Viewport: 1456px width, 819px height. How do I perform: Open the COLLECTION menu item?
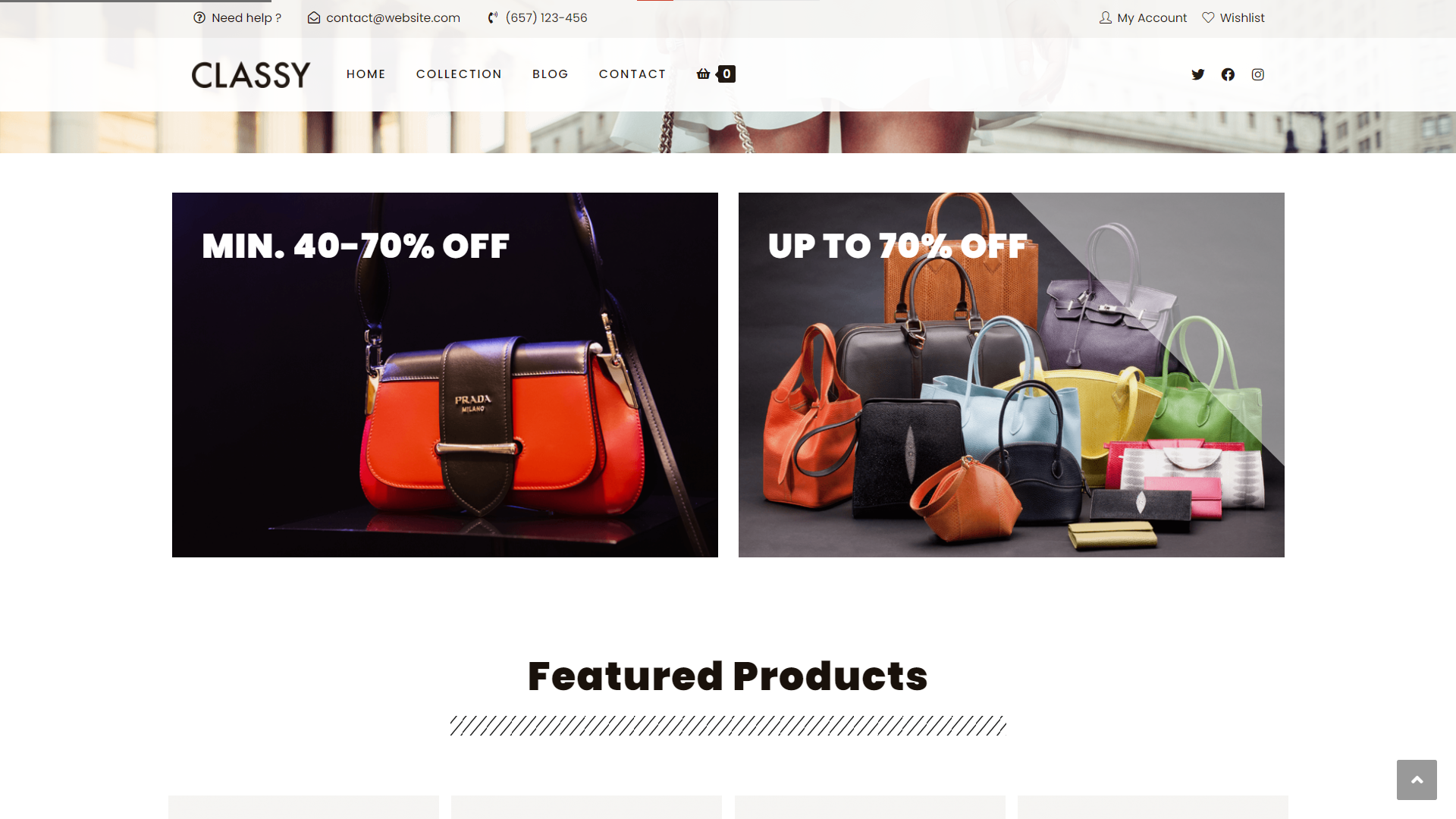click(x=459, y=74)
